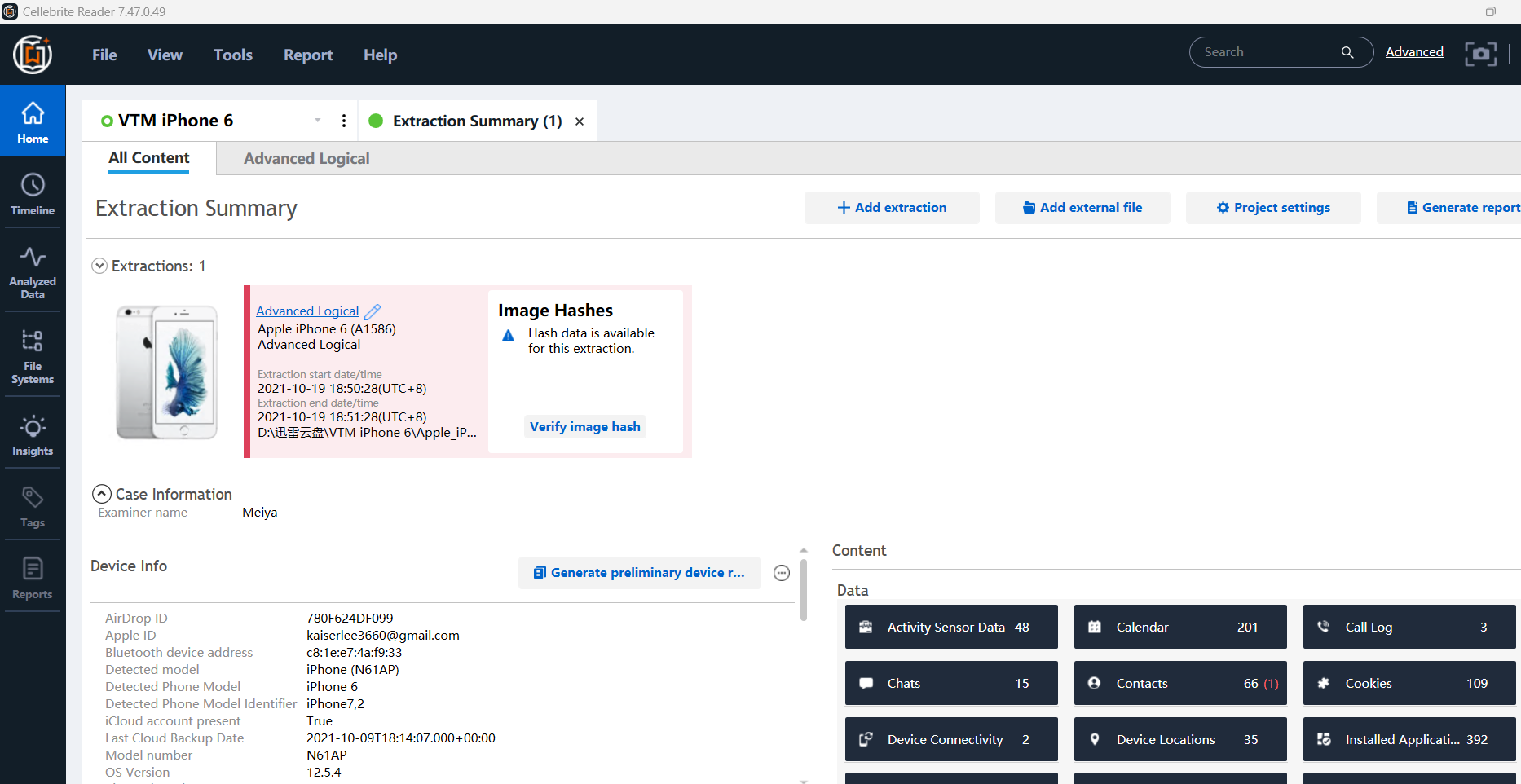Open the Timeline view
This screenshot has width=1521, height=784.
33,195
